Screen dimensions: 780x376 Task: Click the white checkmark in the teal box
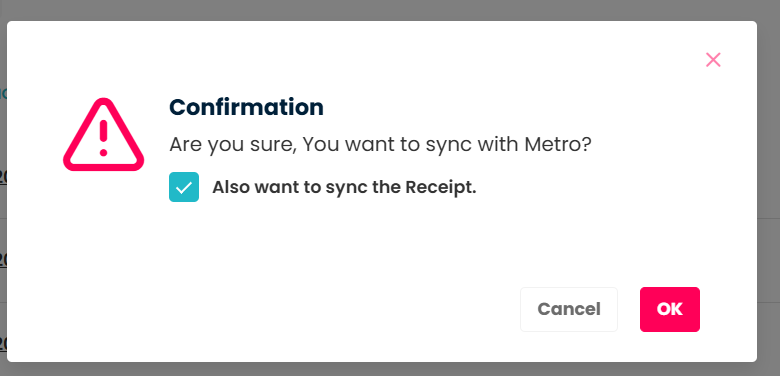[x=184, y=188]
